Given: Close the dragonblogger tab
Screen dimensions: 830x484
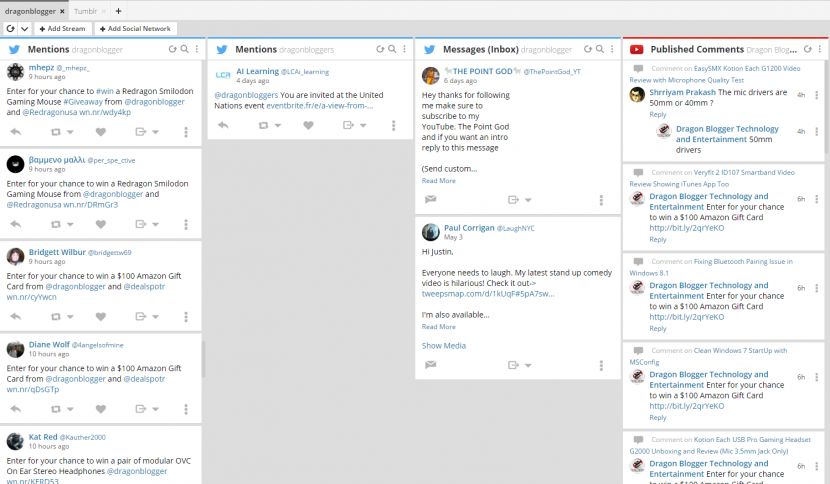Looking at the screenshot, I should coord(62,11).
